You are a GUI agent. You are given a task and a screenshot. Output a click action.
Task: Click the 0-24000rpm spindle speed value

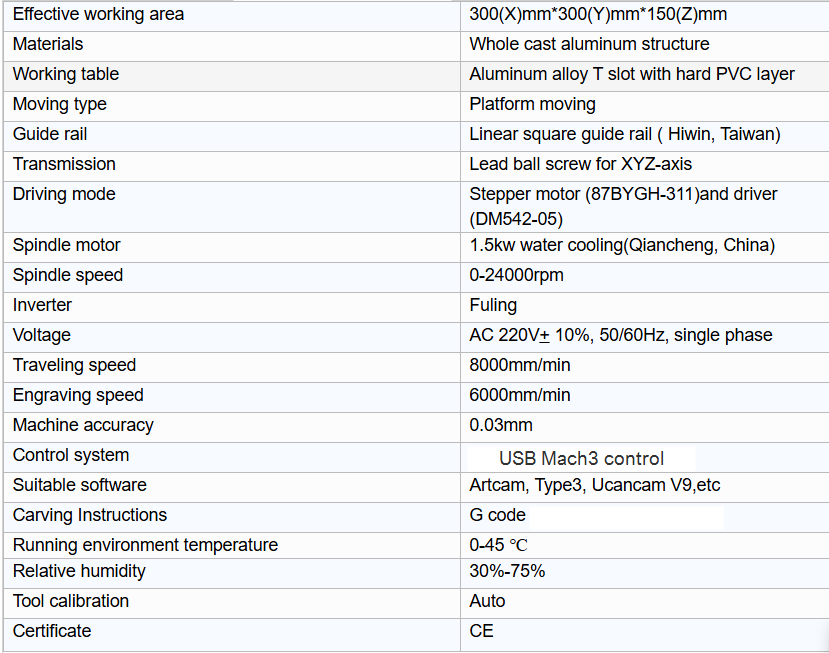click(516, 275)
